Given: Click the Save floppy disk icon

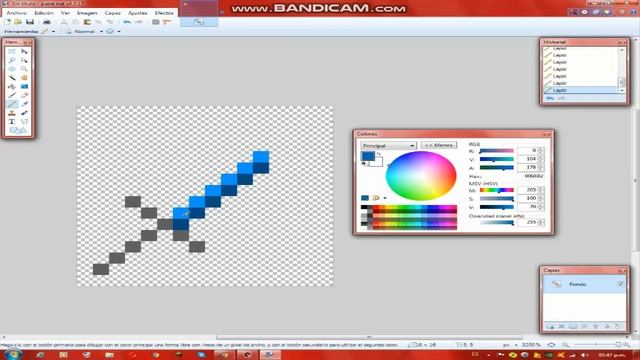Looking at the screenshot, I should (x=30, y=22).
